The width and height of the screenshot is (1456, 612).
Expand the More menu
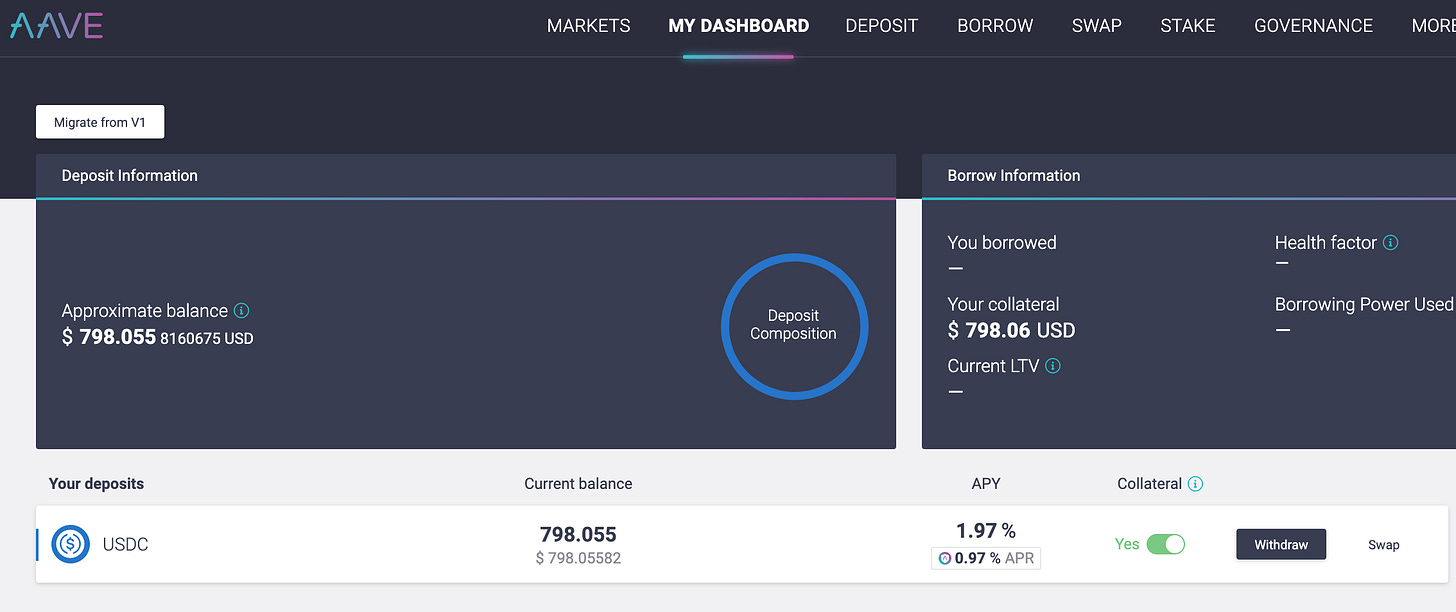[1433, 26]
